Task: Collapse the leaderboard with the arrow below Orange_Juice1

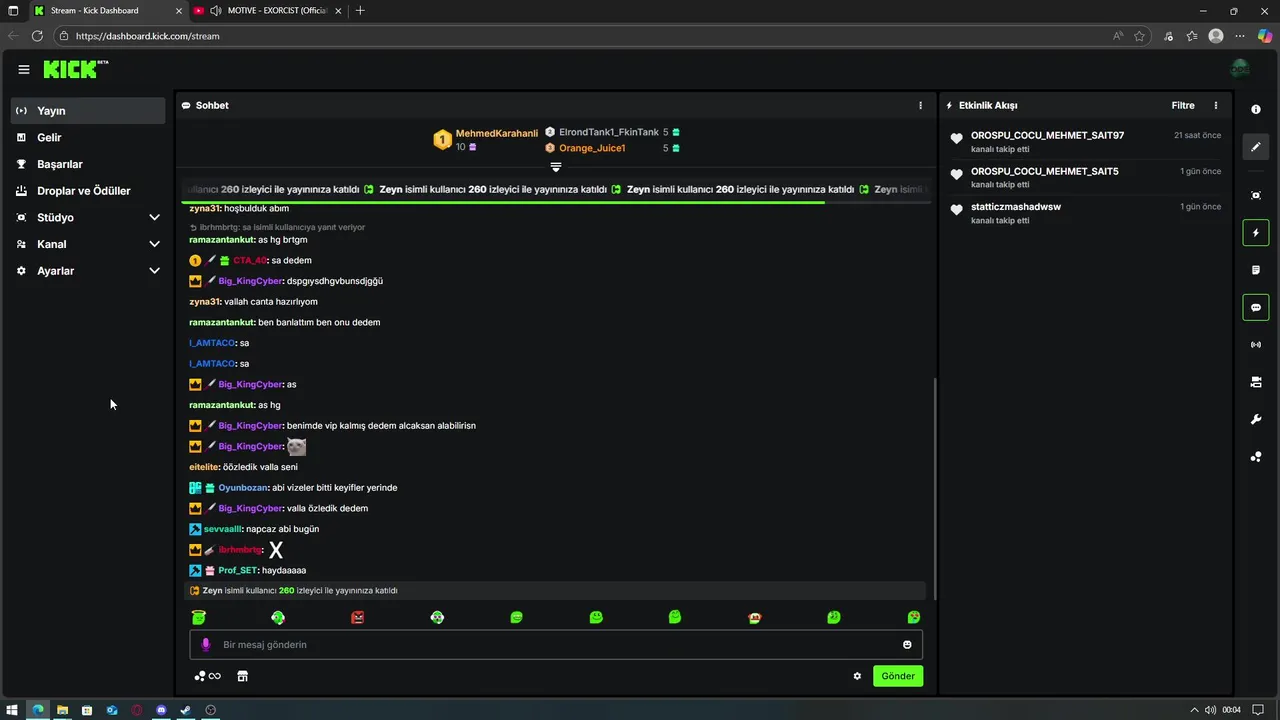Action: 556,167
